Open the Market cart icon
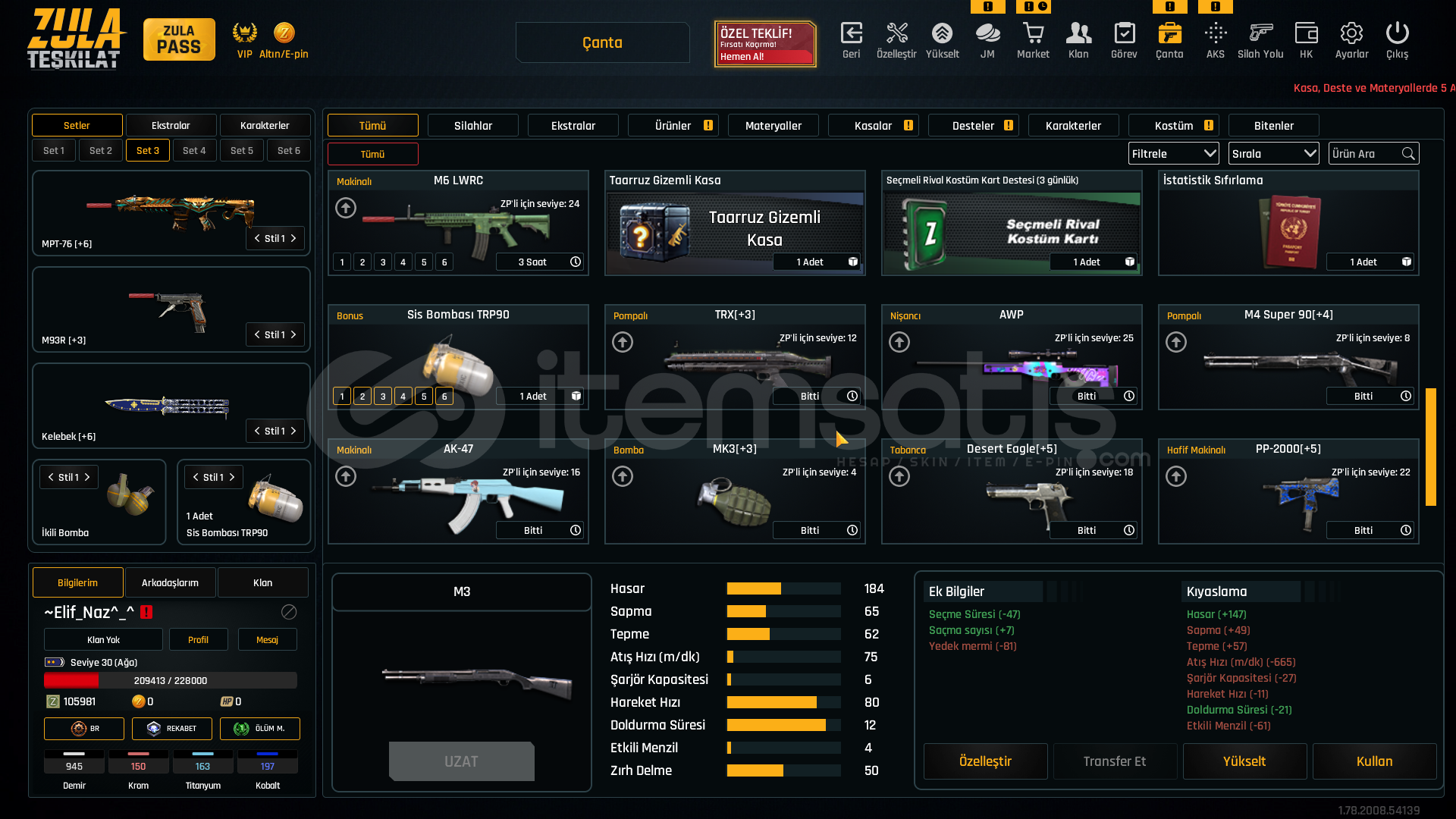Screen dimensions: 1456x819 click(x=1033, y=34)
